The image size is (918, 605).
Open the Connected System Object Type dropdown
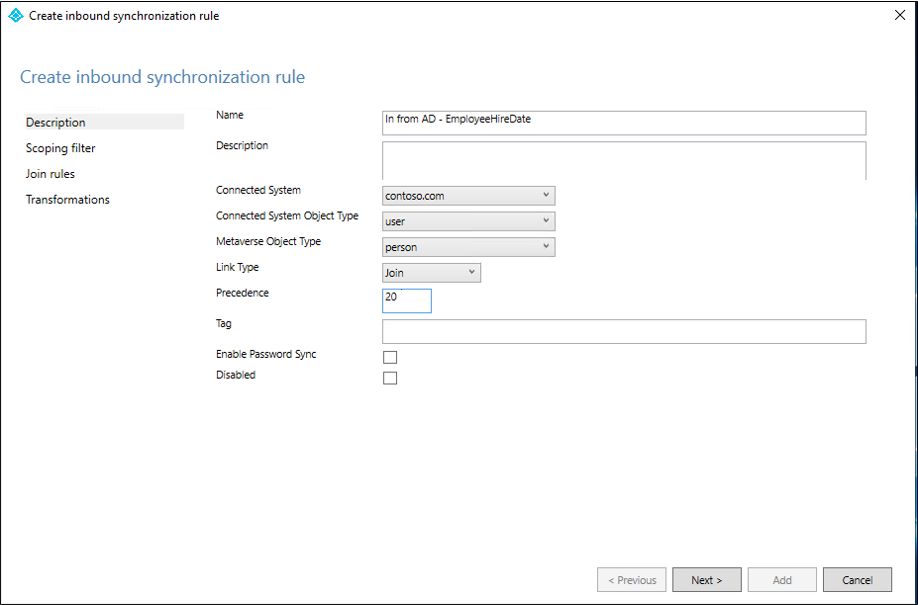(x=546, y=221)
